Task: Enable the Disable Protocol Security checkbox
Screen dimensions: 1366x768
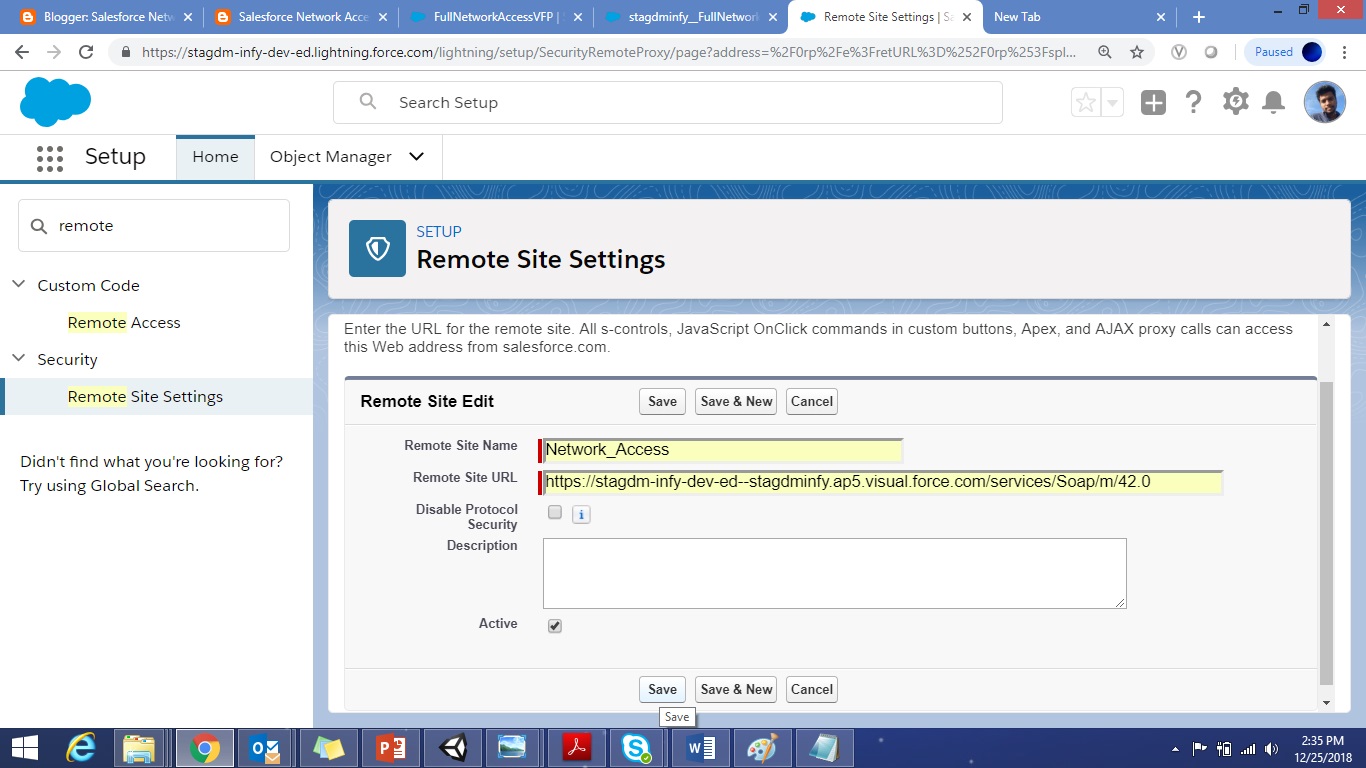Action: (555, 512)
